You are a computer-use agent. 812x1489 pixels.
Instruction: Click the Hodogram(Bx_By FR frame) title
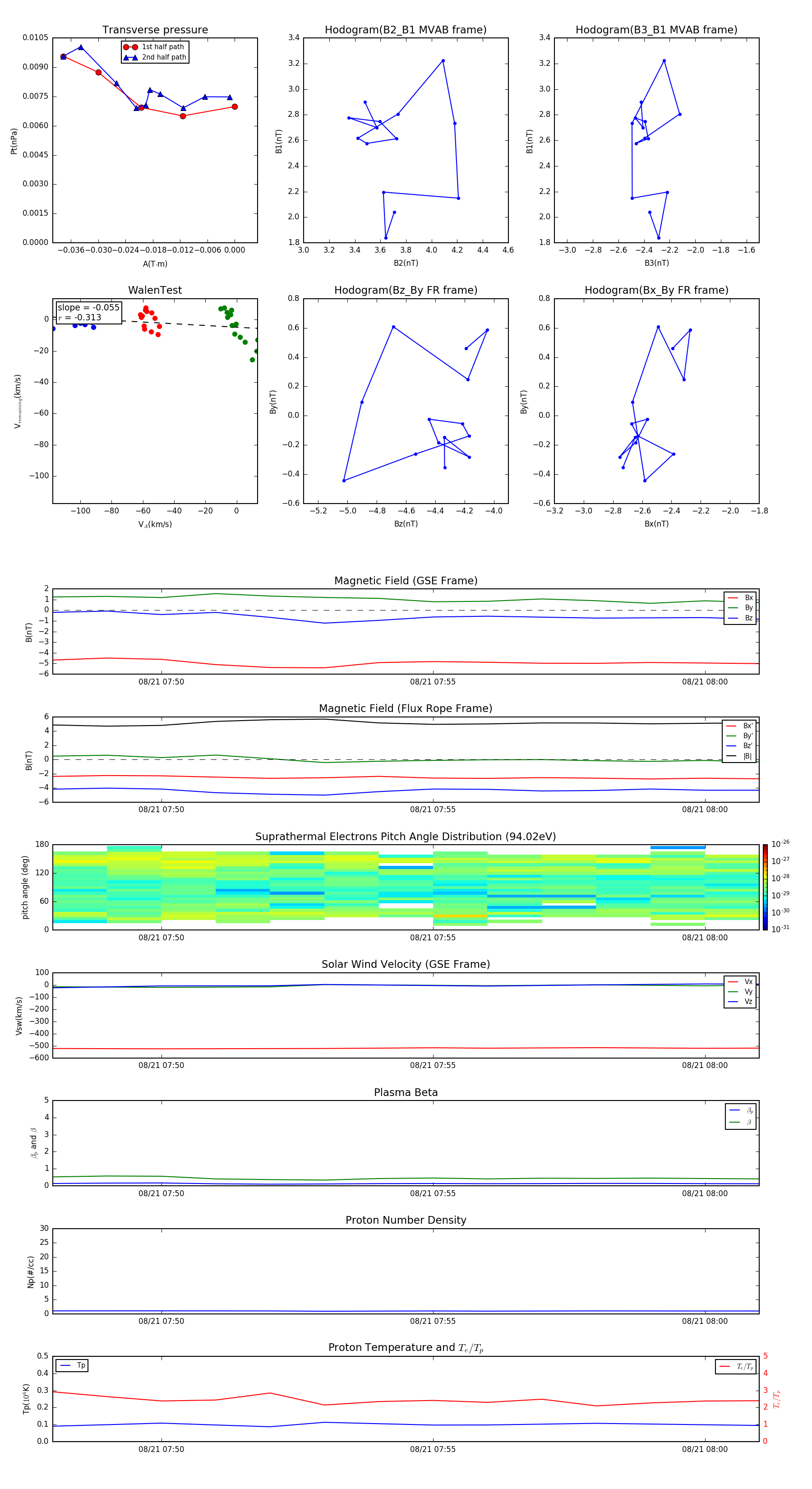[656, 290]
